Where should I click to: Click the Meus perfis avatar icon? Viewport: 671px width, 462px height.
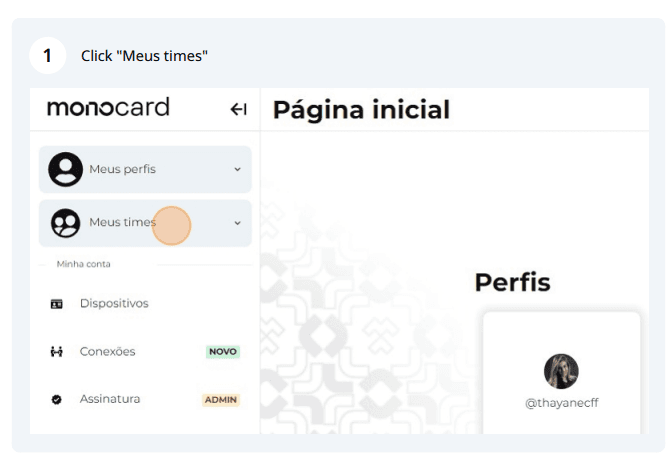pyautogui.click(x=65, y=169)
